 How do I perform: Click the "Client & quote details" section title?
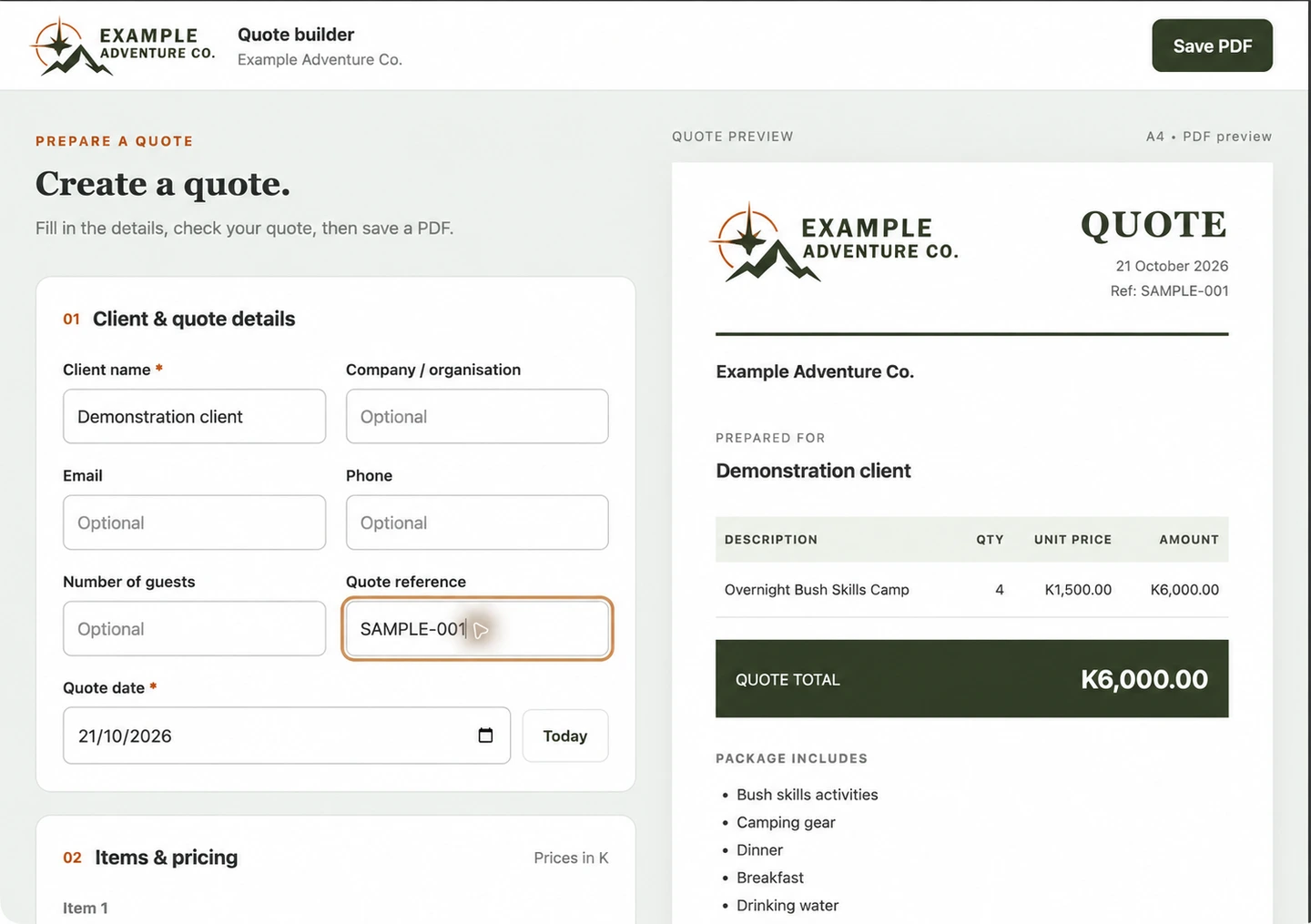pos(194,319)
